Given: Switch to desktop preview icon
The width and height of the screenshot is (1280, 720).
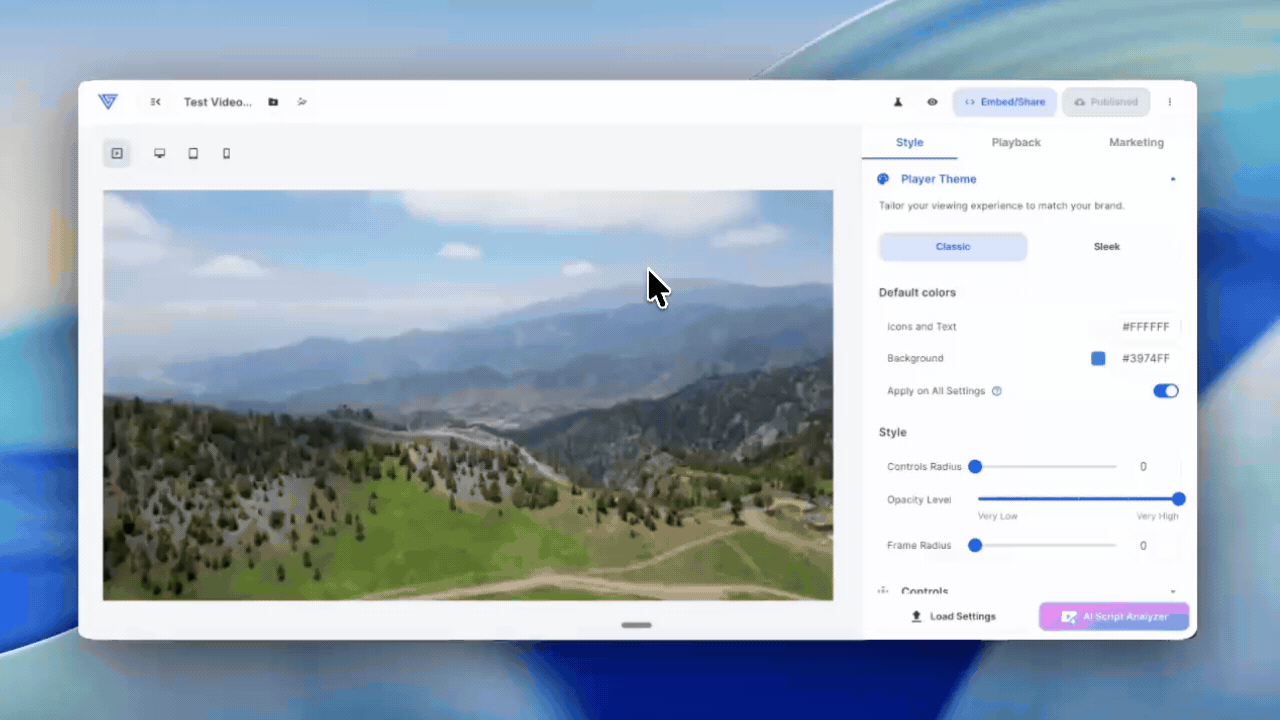Looking at the screenshot, I should click(159, 153).
